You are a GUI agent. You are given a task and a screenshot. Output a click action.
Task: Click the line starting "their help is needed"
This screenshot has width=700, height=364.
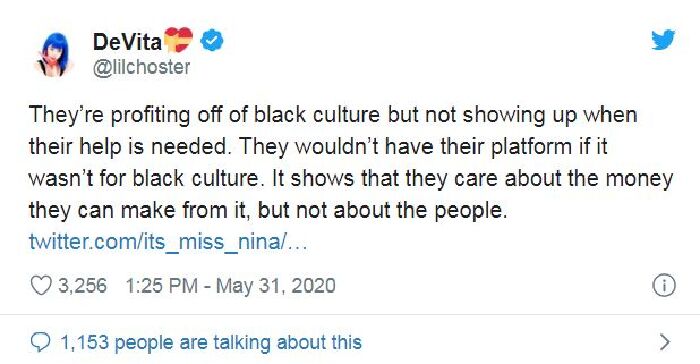coord(318,147)
